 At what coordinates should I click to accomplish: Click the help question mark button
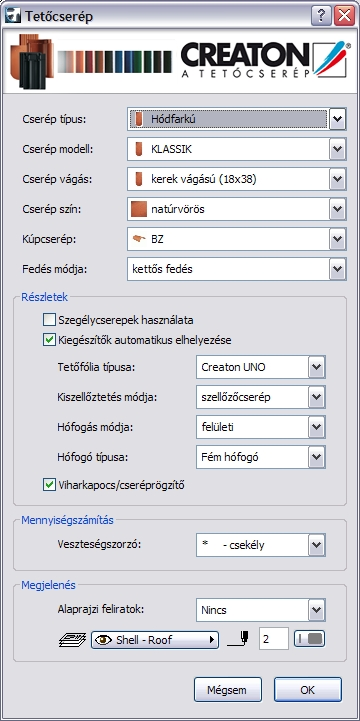pyautogui.click(x=321, y=16)
